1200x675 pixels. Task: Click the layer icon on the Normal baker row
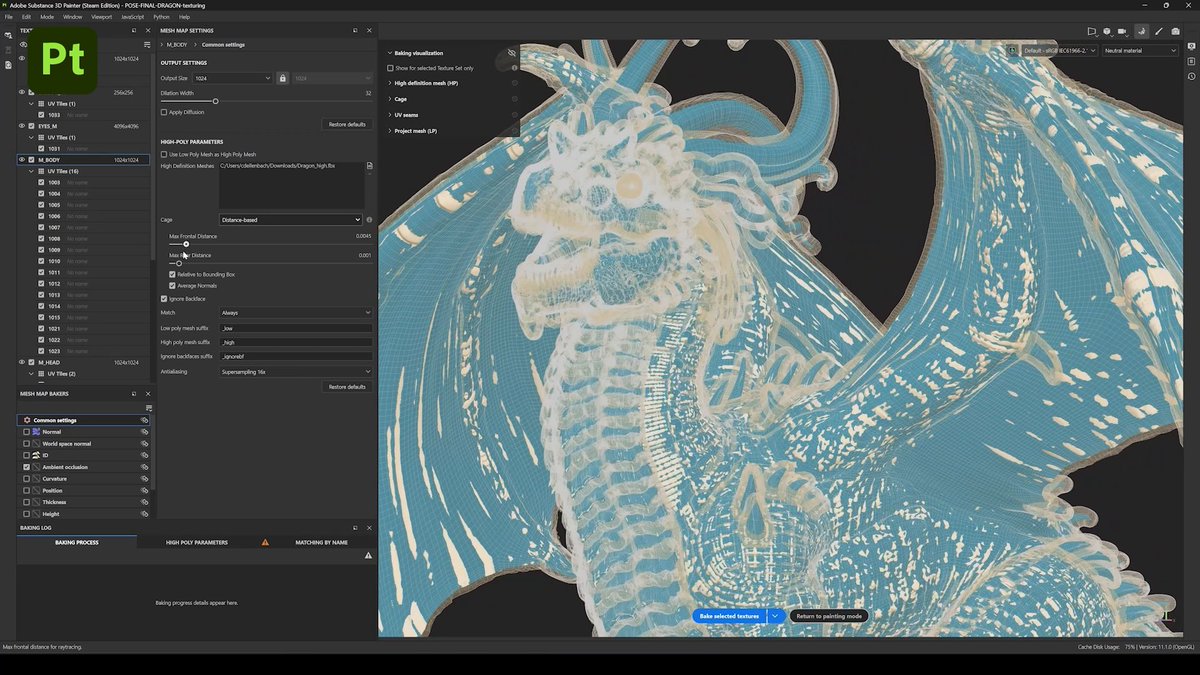click(x=144, y=432)
